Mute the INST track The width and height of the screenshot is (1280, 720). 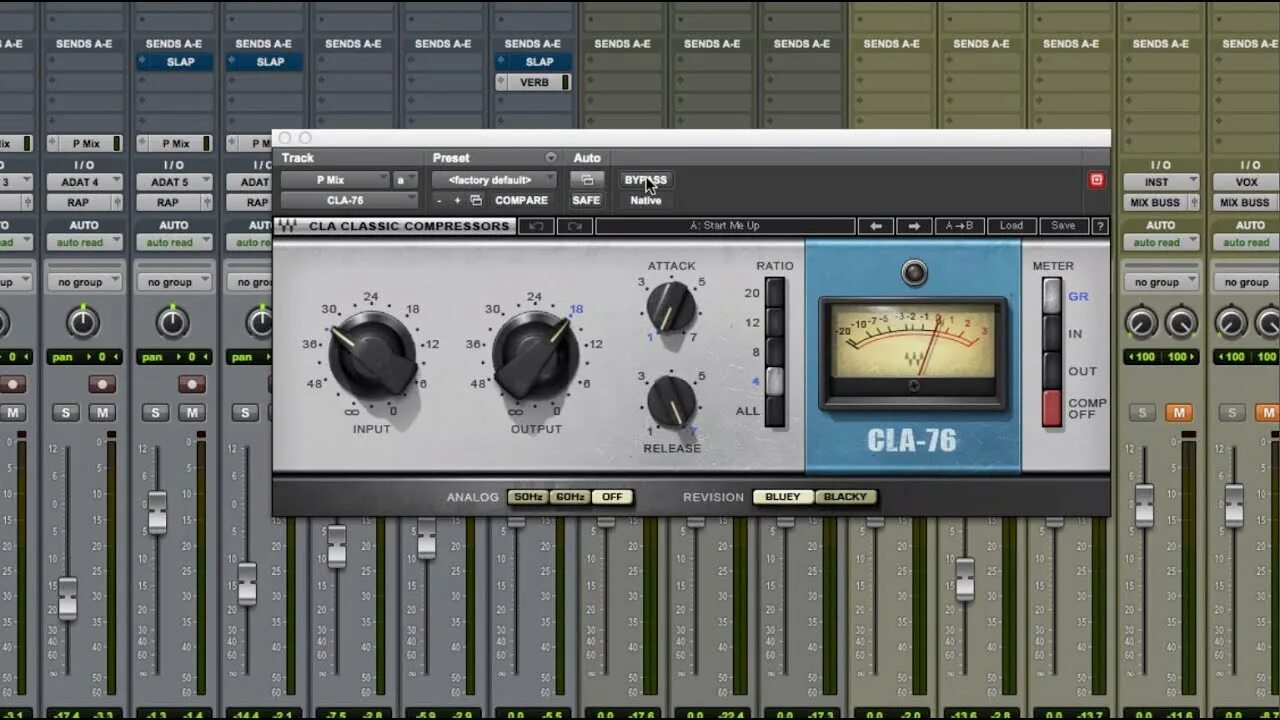pos(1180,413)
